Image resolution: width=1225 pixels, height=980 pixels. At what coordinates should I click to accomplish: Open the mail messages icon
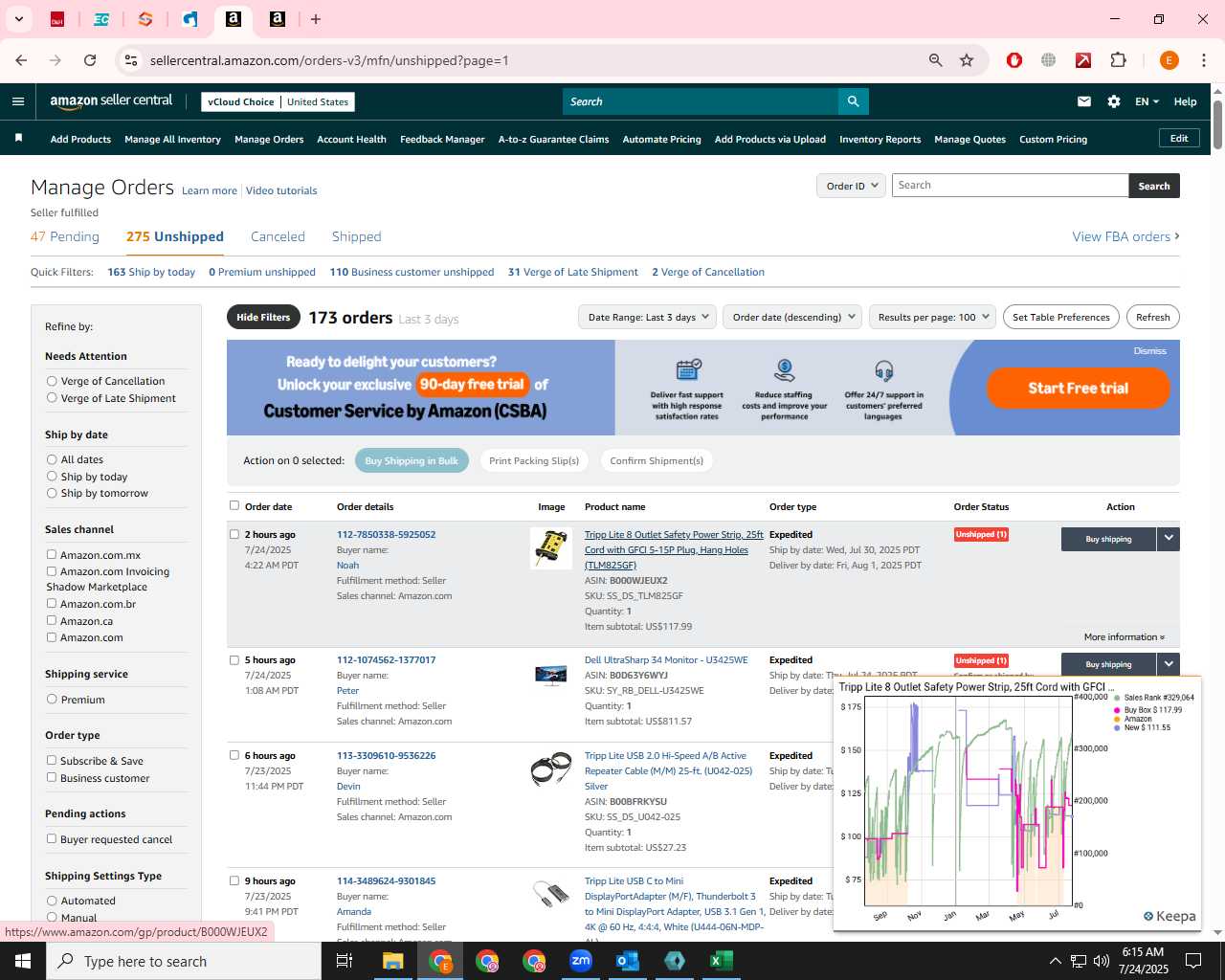[1084, 101]
